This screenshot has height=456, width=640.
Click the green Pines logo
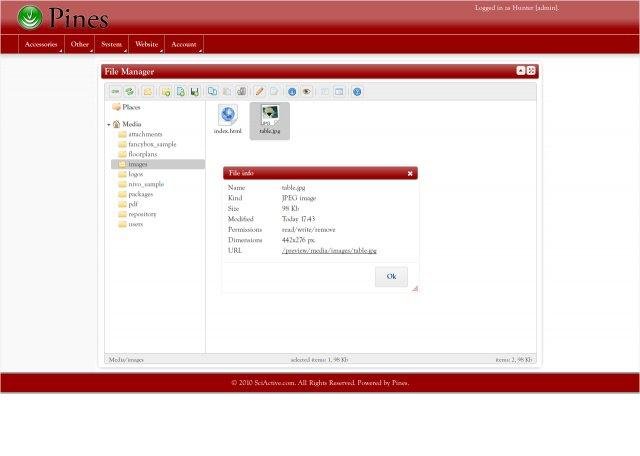(x=30, y=18)
